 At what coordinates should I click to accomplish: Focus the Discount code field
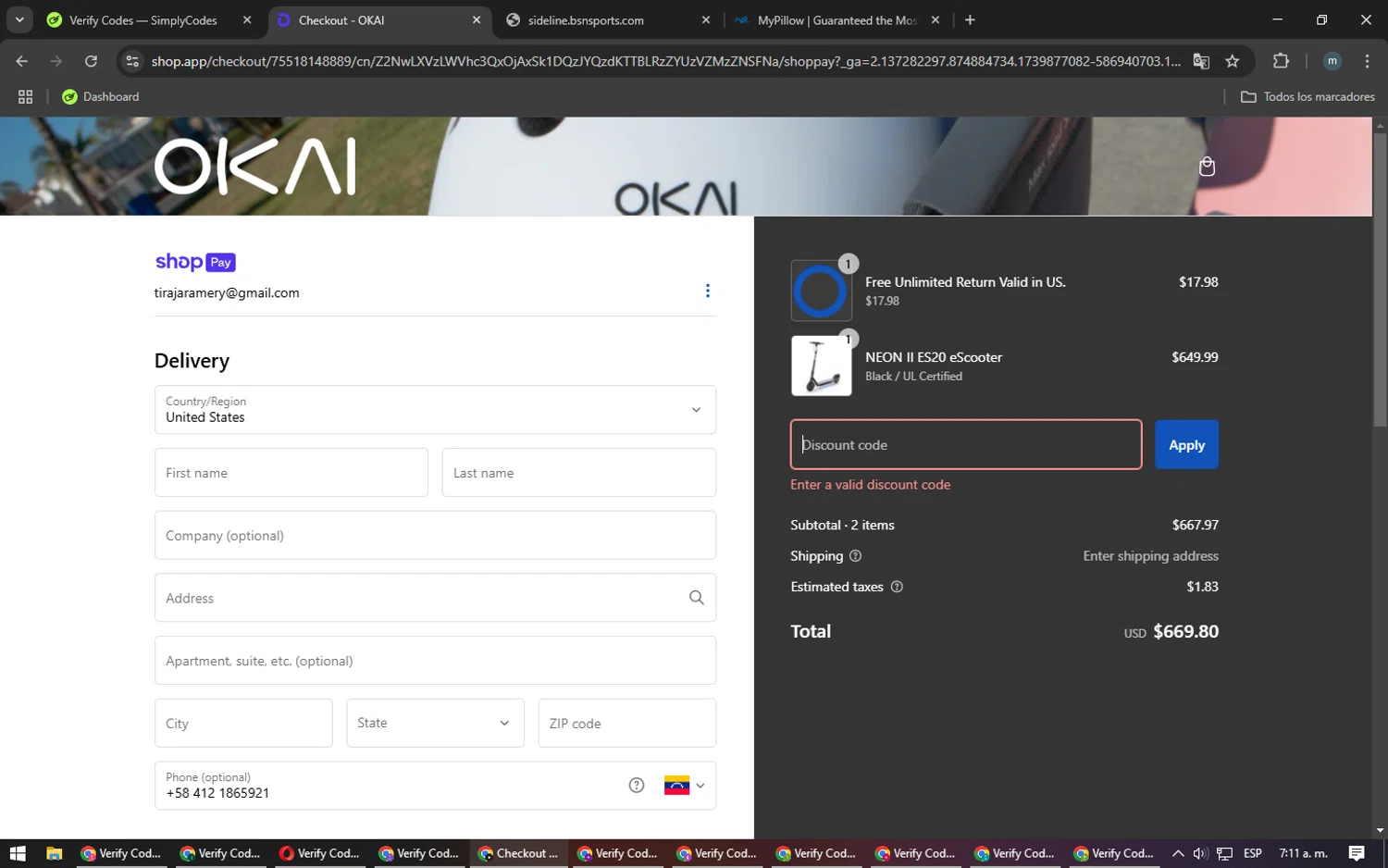tap(966, 445)
